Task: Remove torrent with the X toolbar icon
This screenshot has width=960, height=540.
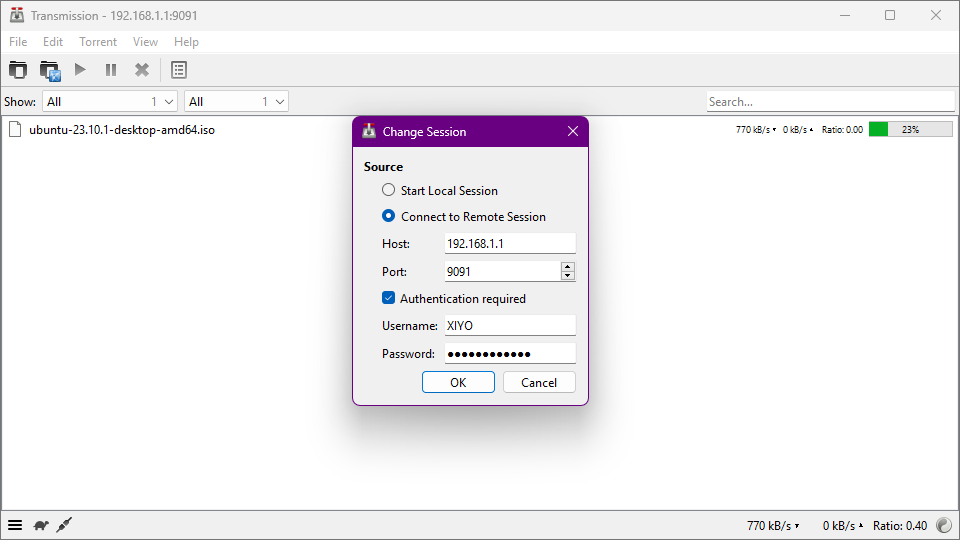Action: click(x=142, y=70)
